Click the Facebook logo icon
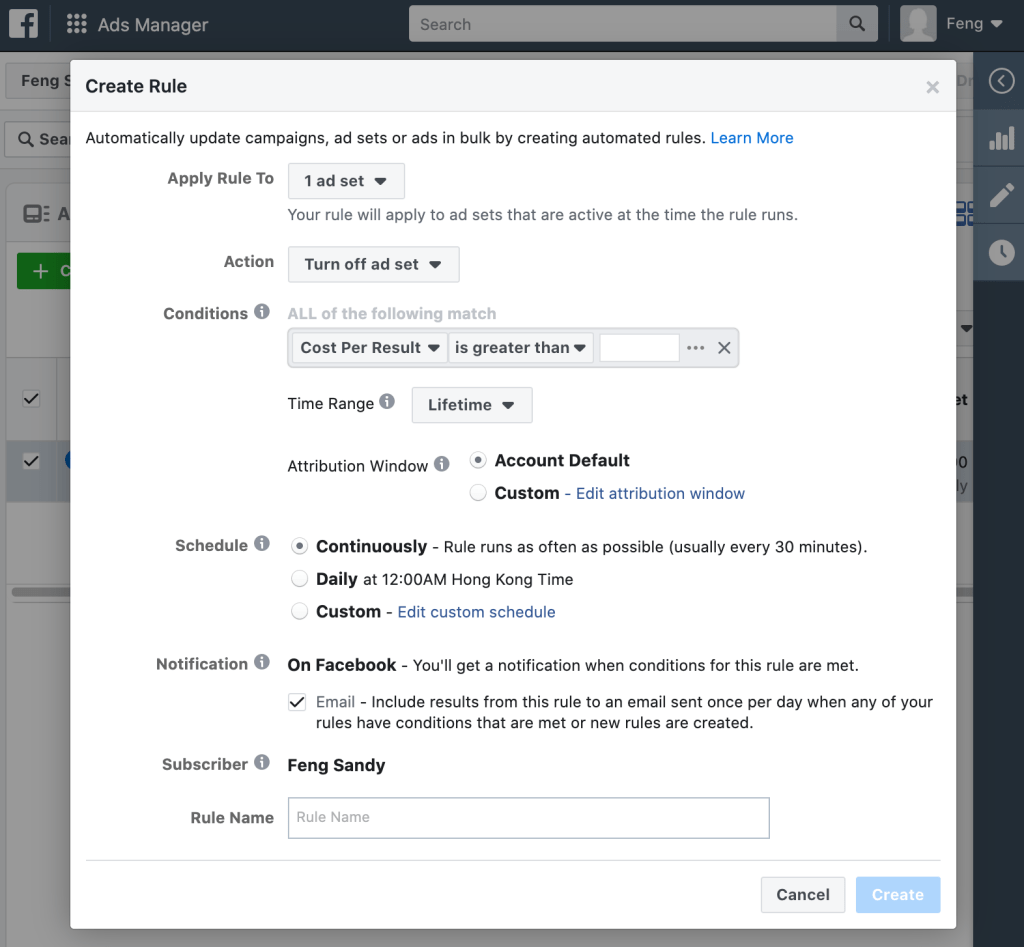 click(23, 24)
